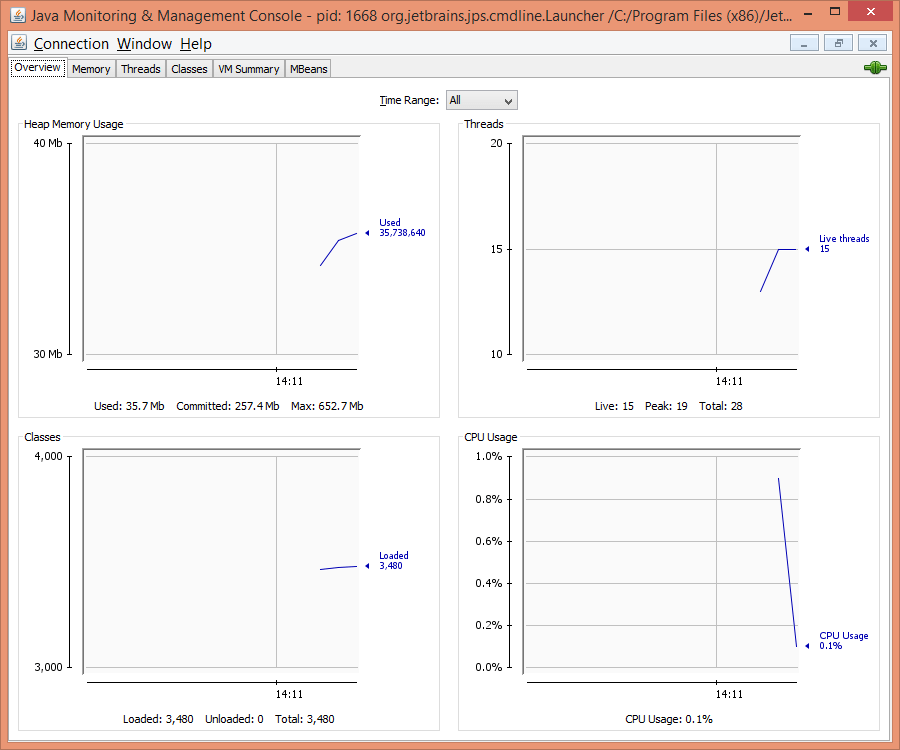Click the 30 Mb axis label
Screen dimensions: 900x750
[48, 354]
